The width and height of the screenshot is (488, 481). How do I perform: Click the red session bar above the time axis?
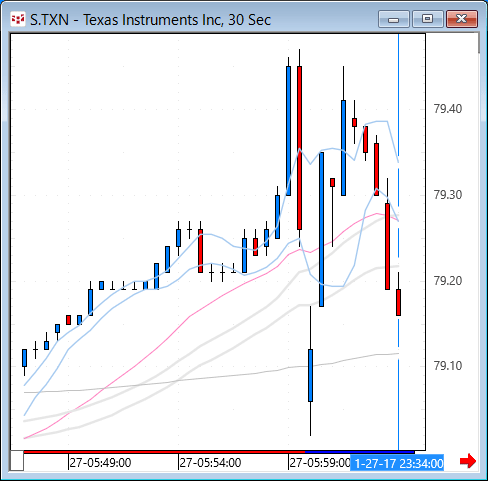pos(164,452)
